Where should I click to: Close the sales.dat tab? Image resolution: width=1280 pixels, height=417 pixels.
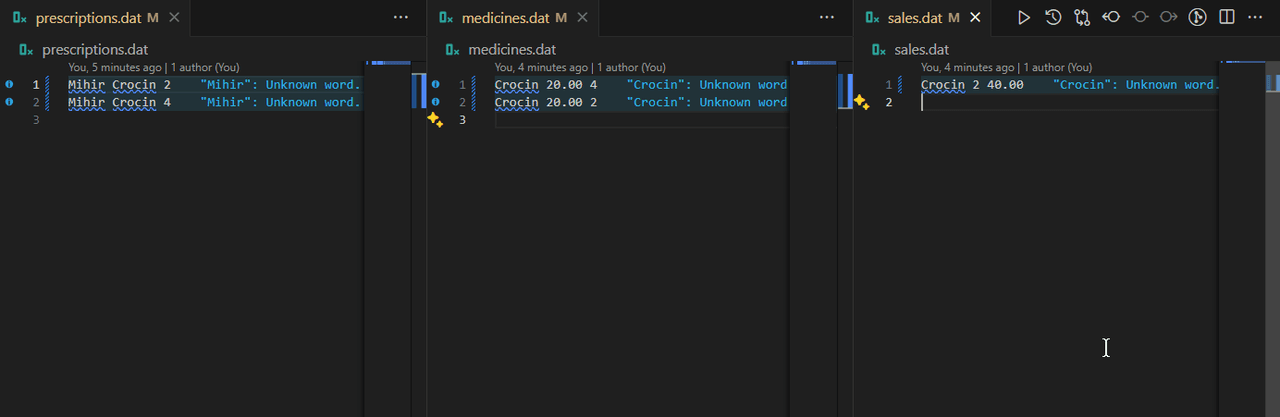coord(975,17)
